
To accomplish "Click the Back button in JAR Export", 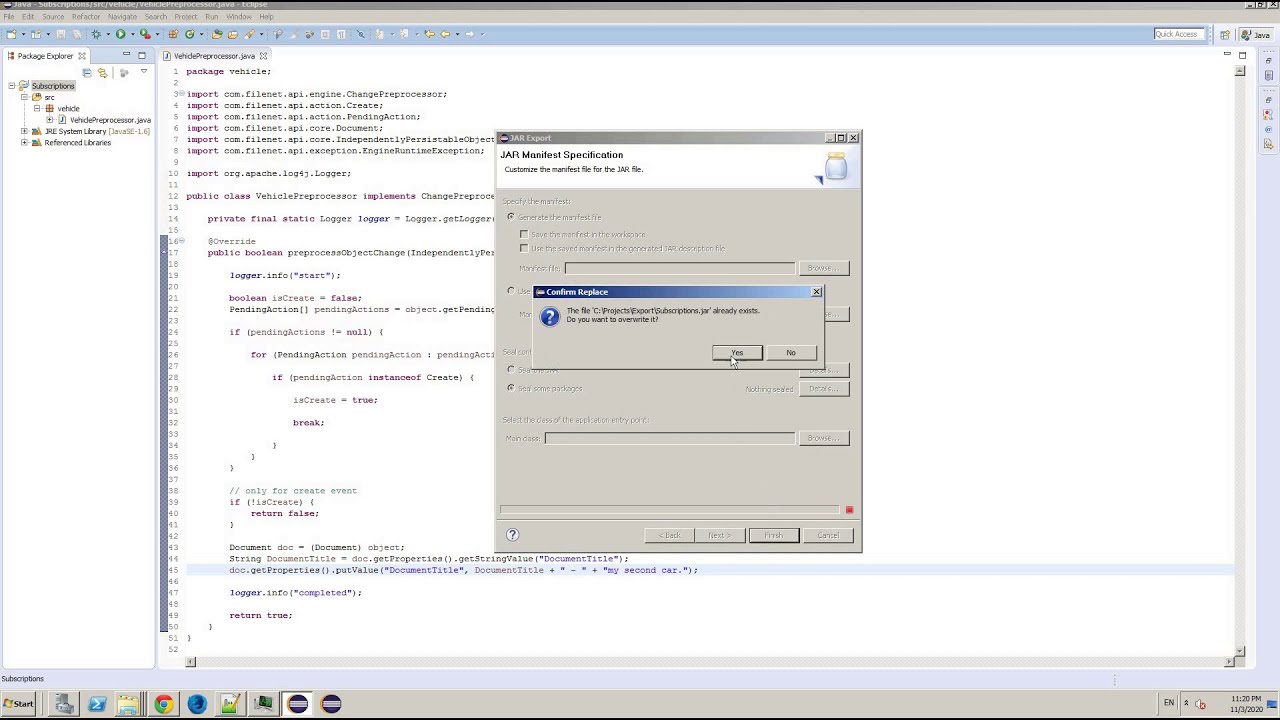I will pos(670,535).
